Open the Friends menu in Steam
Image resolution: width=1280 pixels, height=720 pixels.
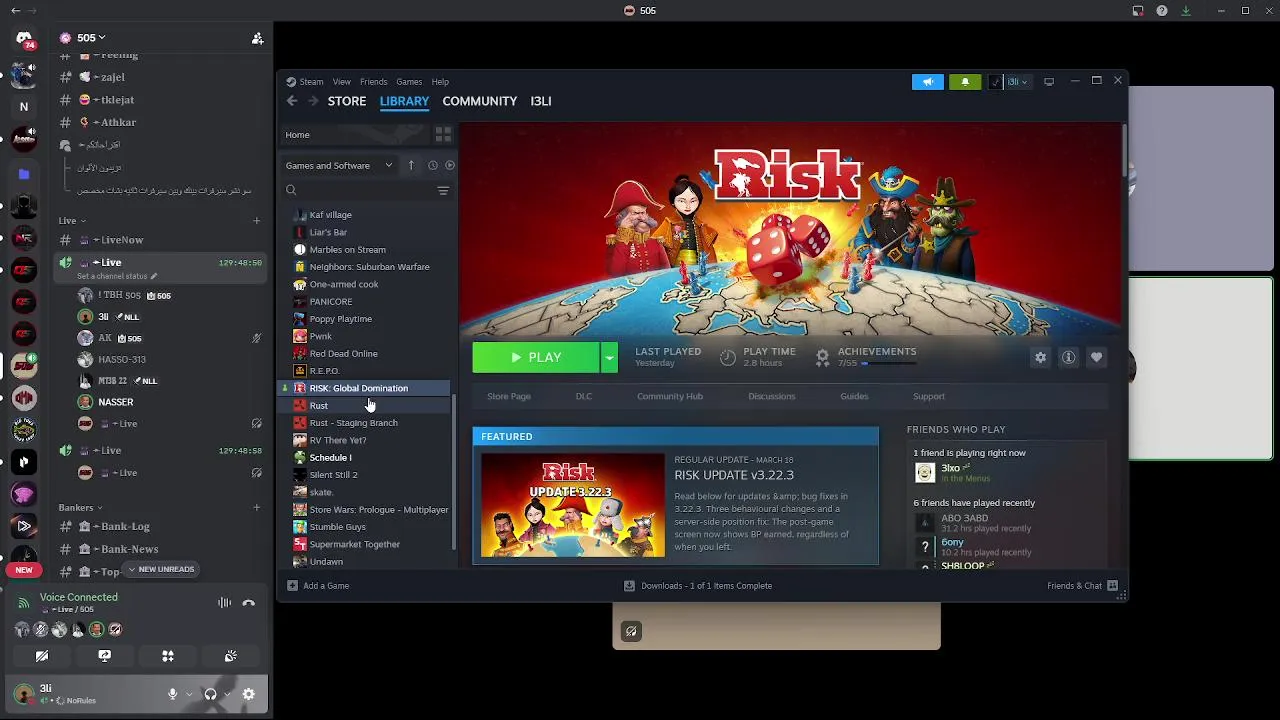374,82
